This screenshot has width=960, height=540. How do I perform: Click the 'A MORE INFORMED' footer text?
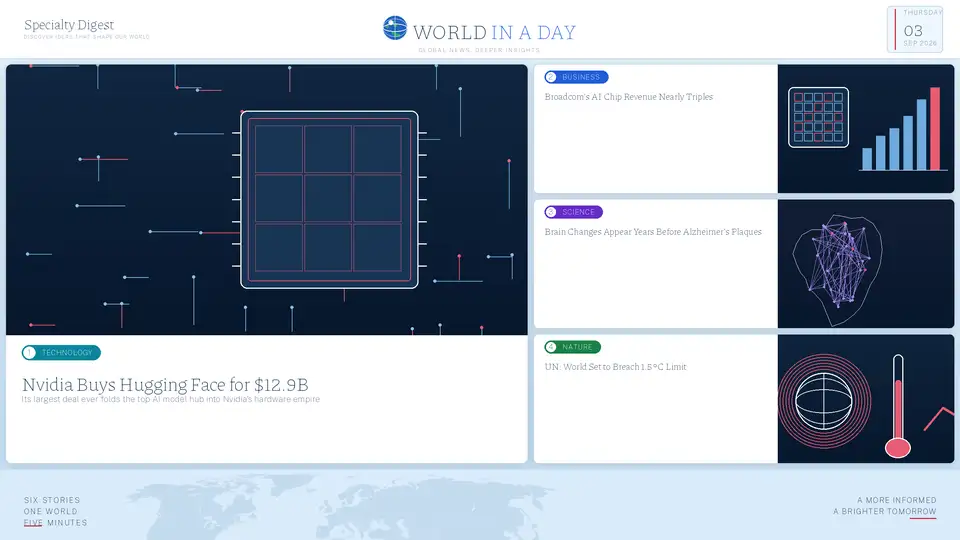[897, 500]
